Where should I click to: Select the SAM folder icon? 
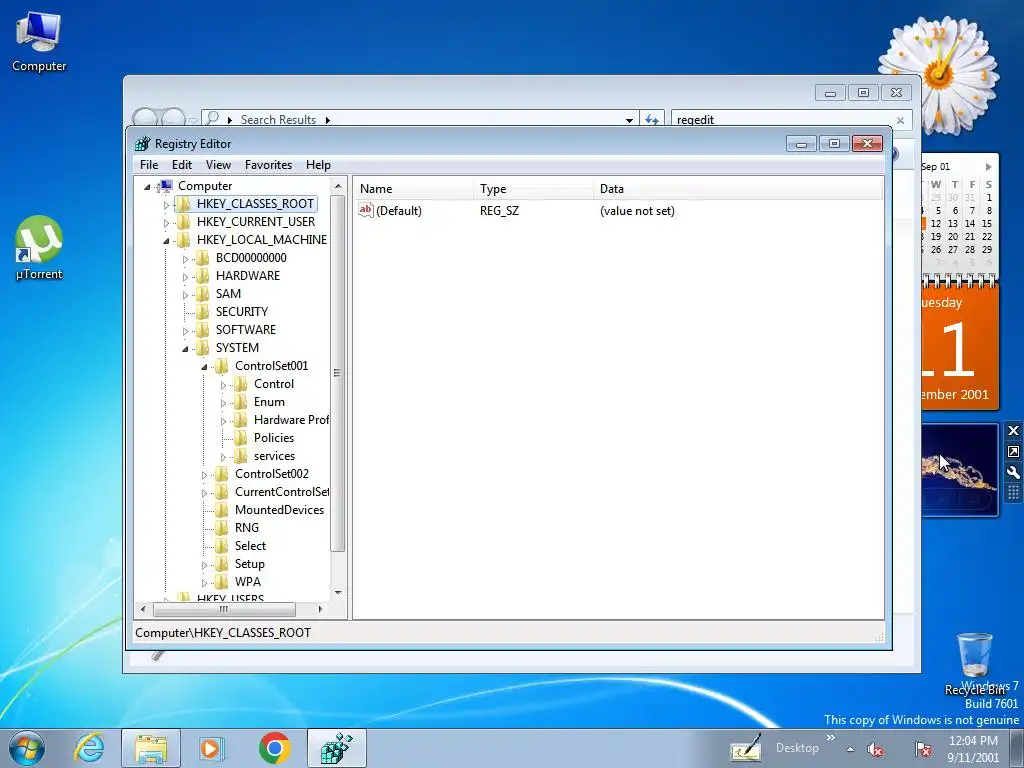(x=202, y=294)
